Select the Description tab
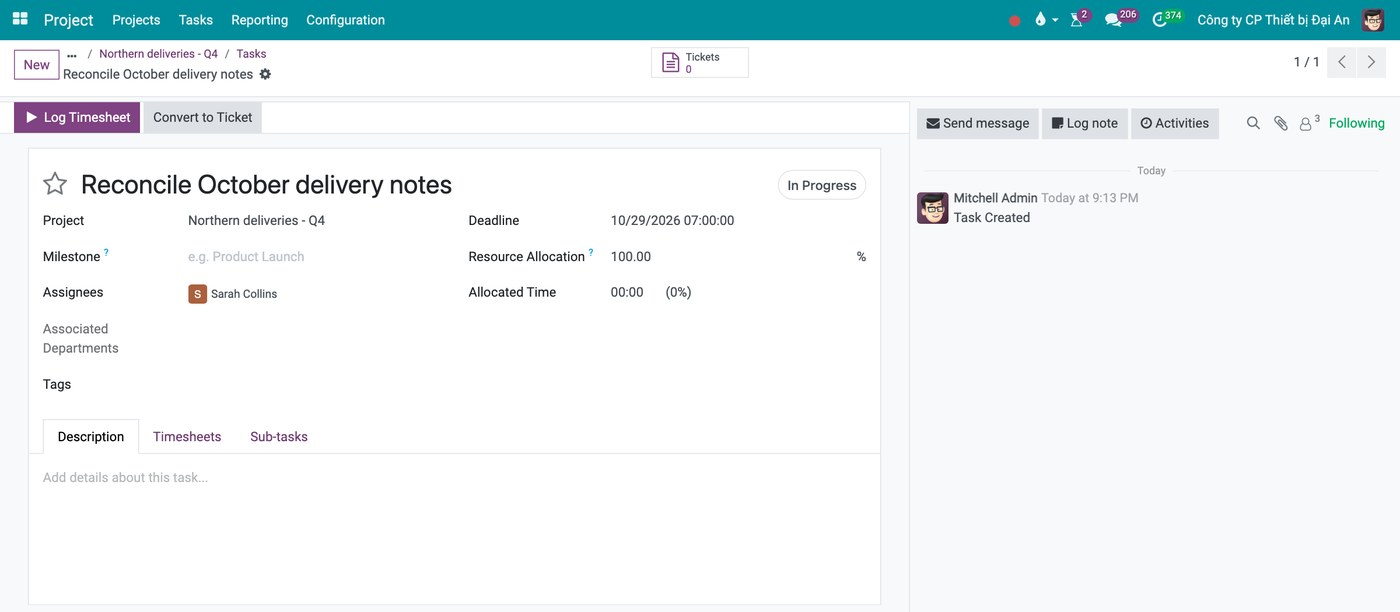This screenshot has height=612, width=1400. coord(91,437)
